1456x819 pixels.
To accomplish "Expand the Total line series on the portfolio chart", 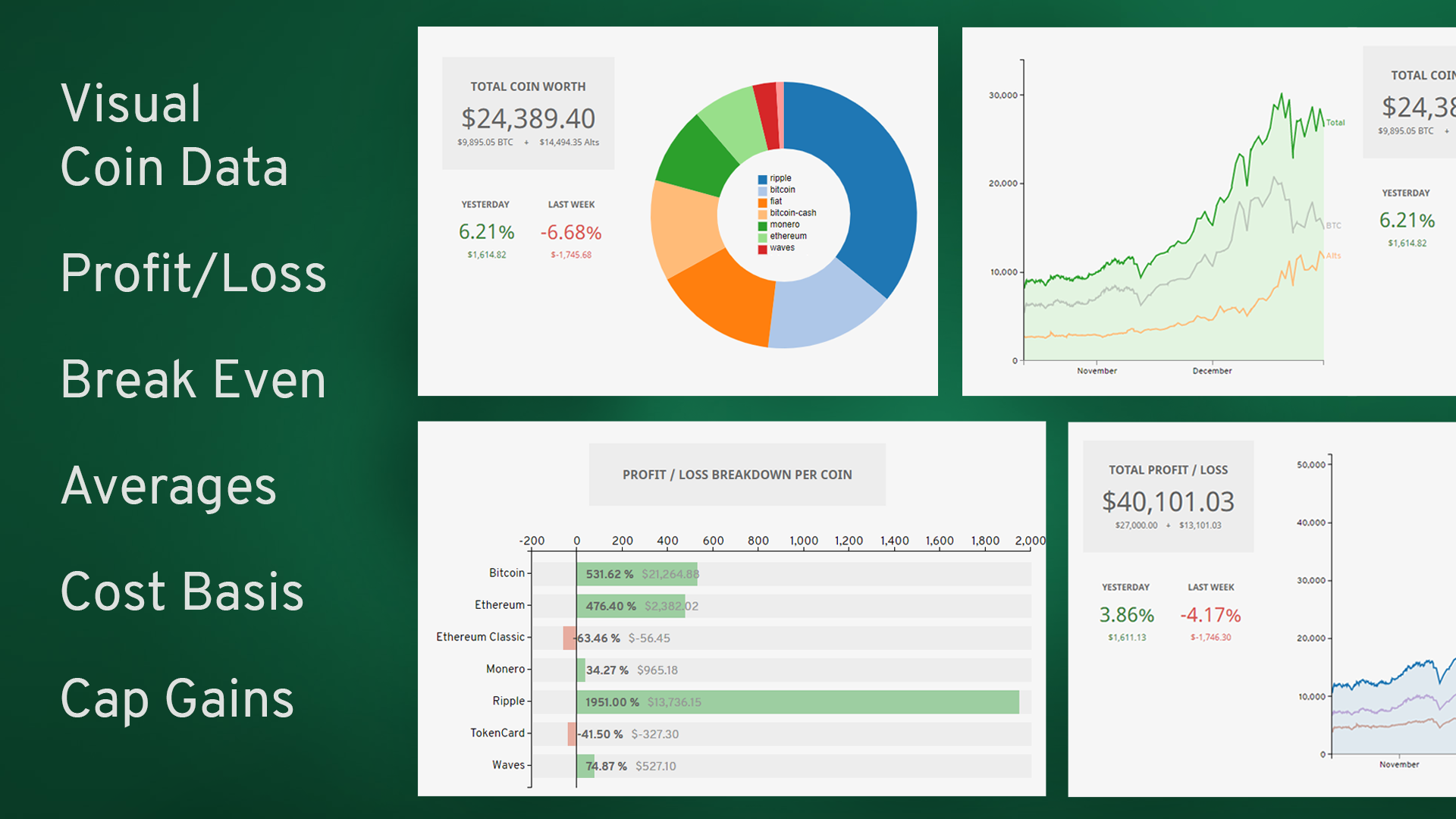I will point(1335,123).
